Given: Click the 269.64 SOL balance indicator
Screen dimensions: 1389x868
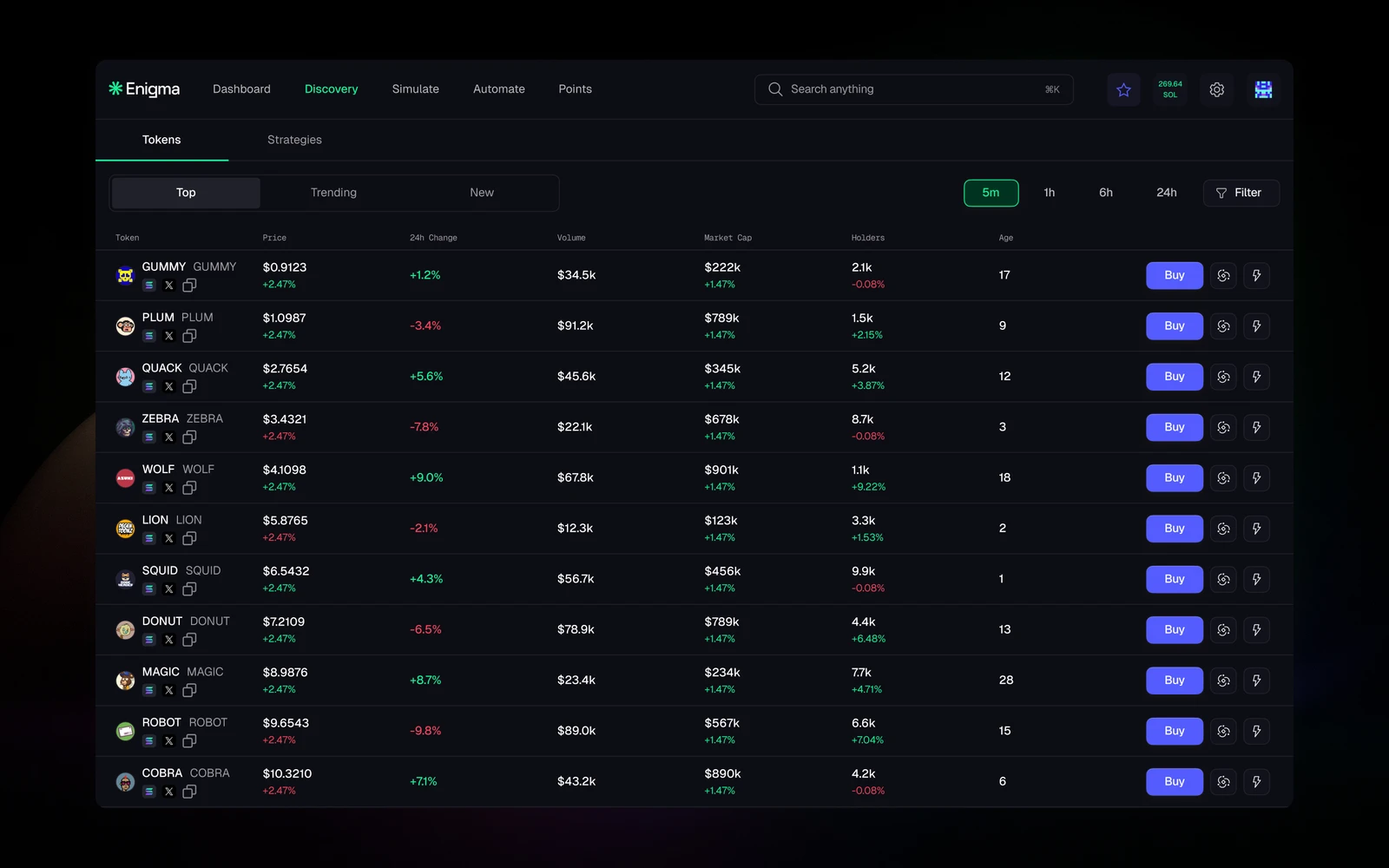Looking at the screenshot, I should 1170,89.
